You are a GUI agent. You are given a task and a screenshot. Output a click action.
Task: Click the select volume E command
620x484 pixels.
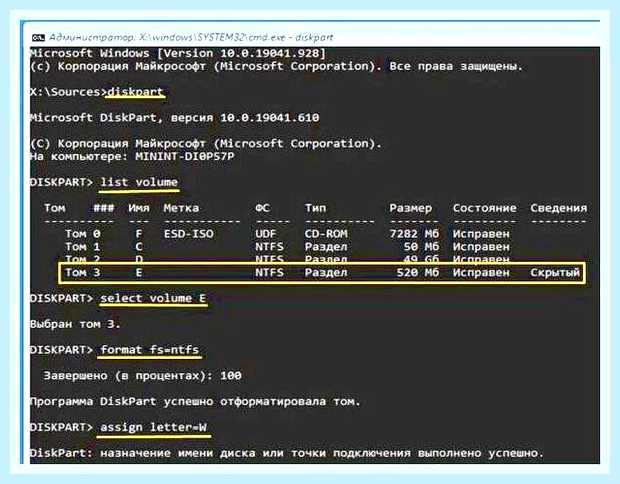click(x=153, y=298)
